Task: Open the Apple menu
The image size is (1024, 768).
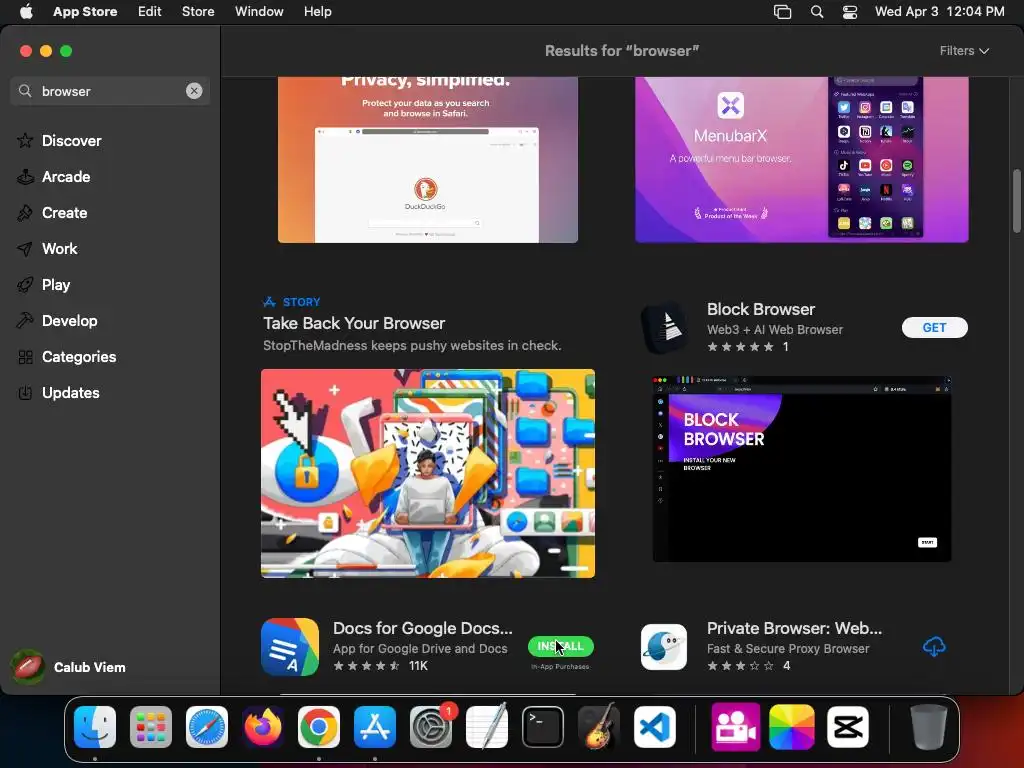Action: [26, 11]
